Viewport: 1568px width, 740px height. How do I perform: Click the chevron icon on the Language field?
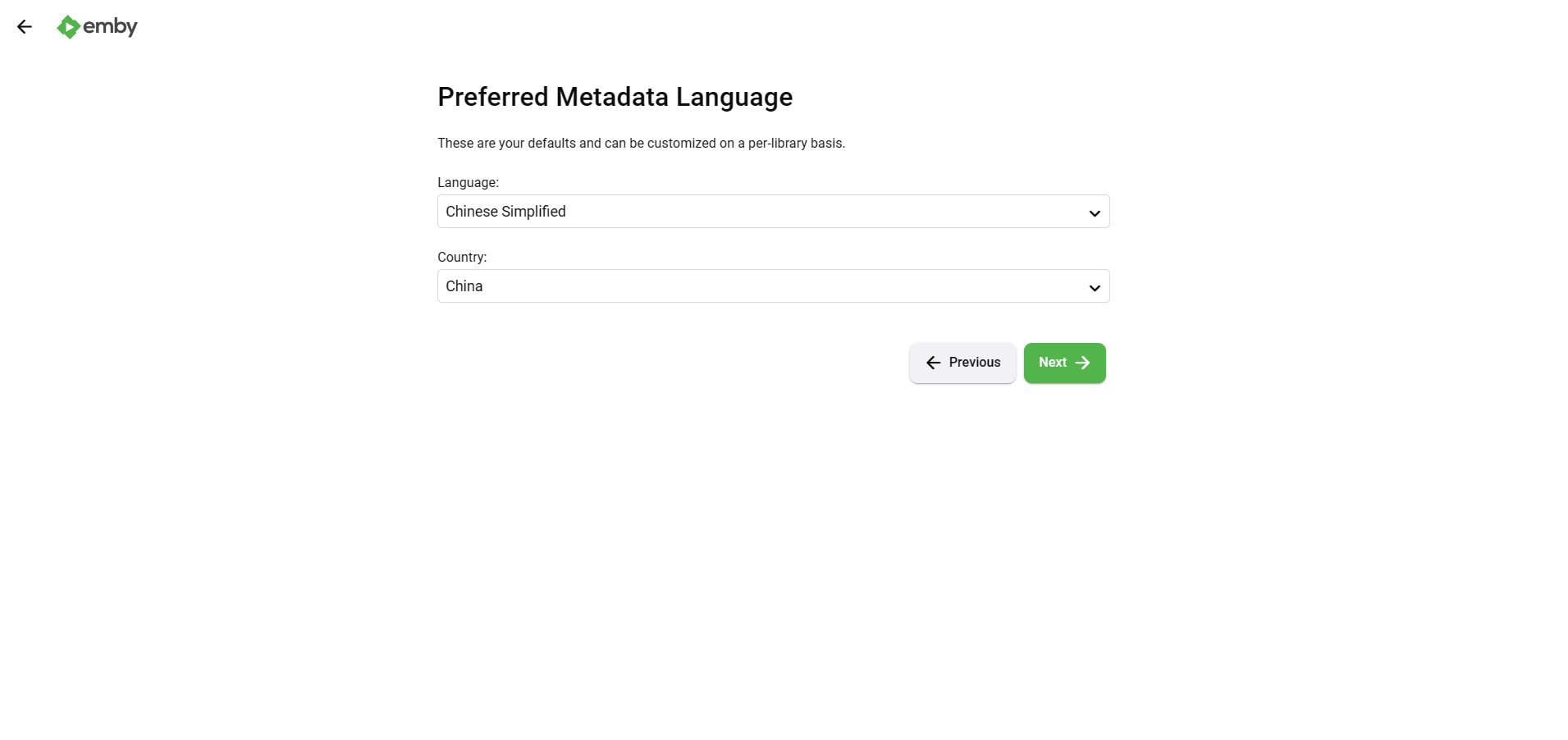coord(1094,213)
